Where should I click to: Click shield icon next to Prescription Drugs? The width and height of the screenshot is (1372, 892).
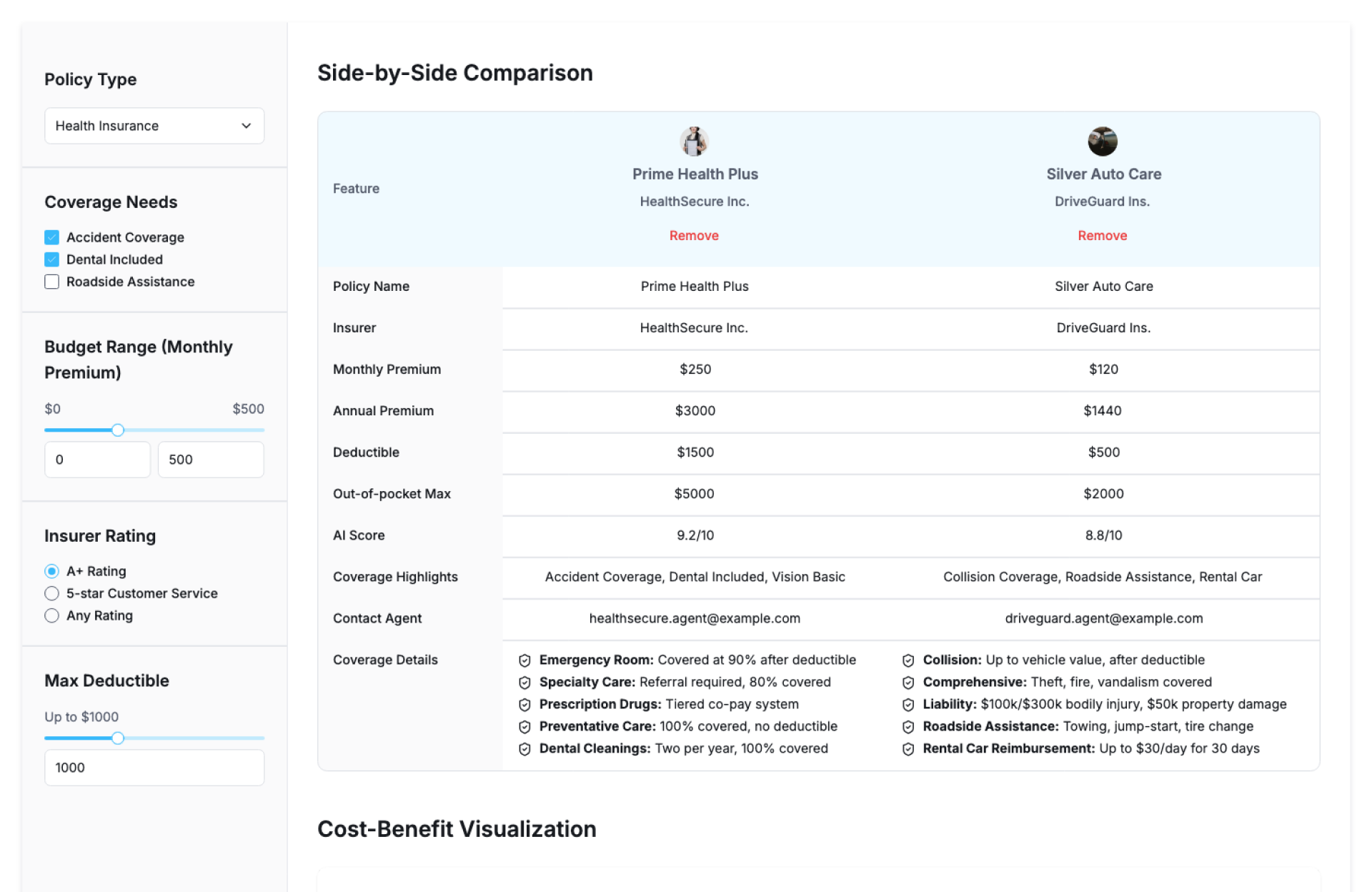coord(525,705)
